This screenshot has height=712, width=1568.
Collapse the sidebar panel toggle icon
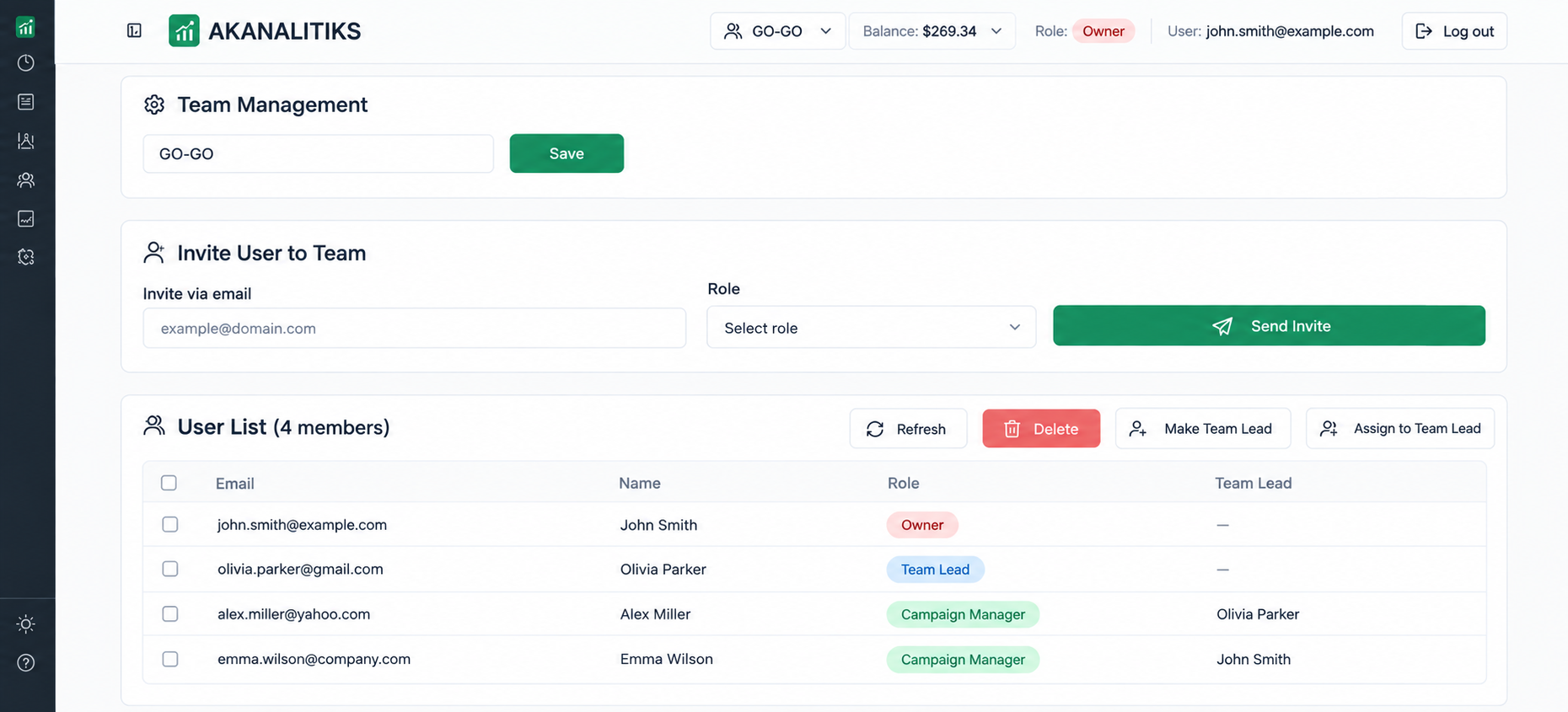pyautogui.click(x=134, y=31)
